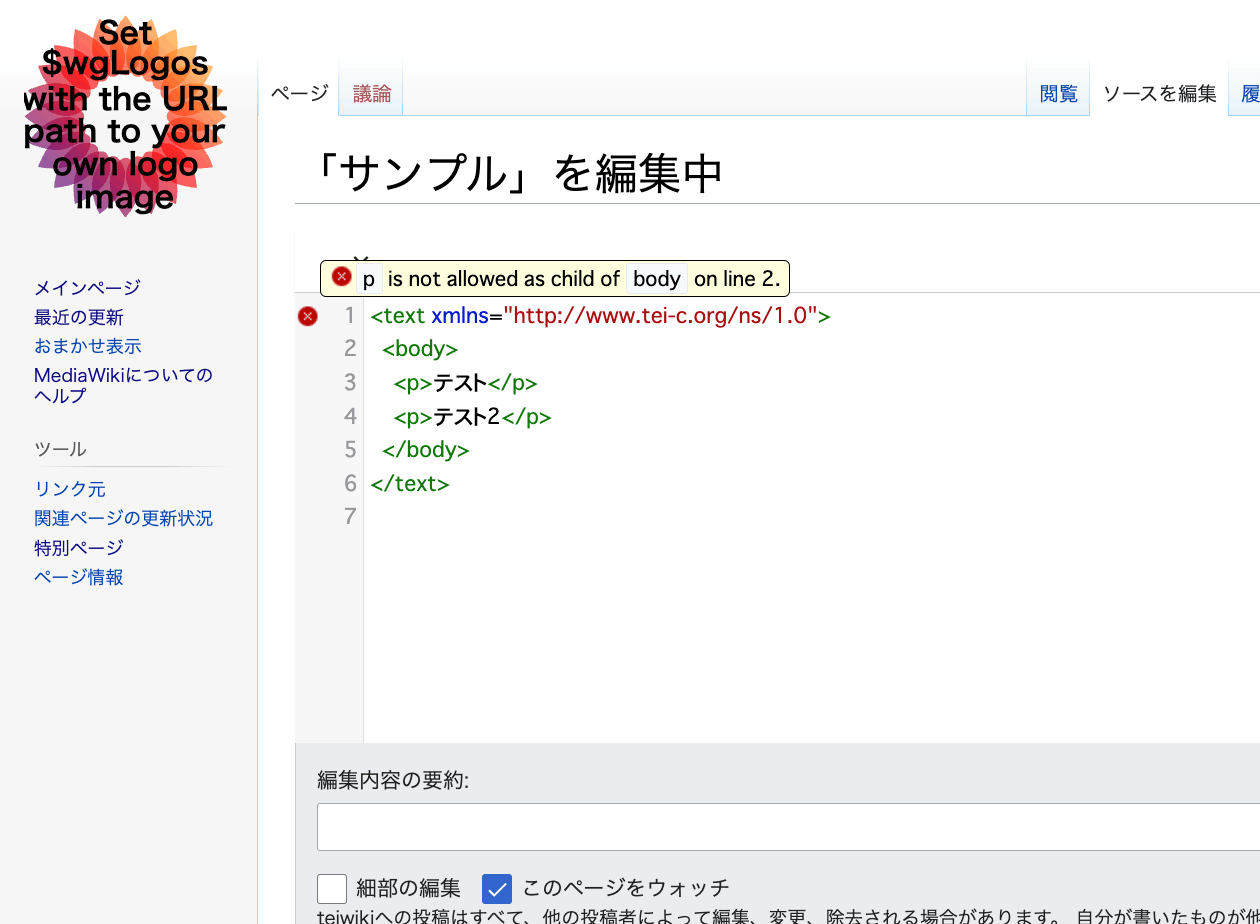Focus the 編集内容の要約 summary input field
This screenshot has width=1260, height=924.
tap(788, 827)
